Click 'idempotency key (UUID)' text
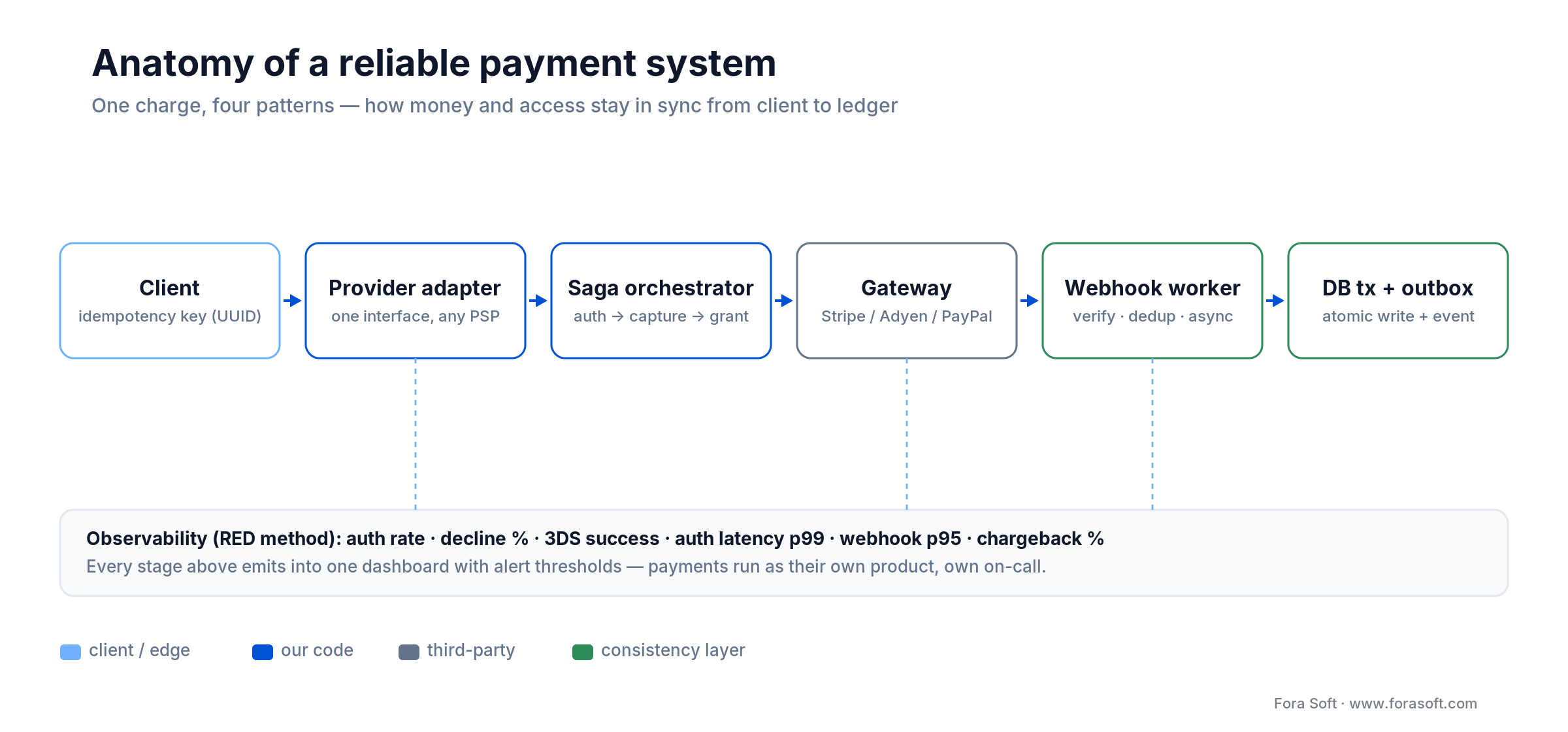This screenshot has width=1568, height=732. pos(170,316)
